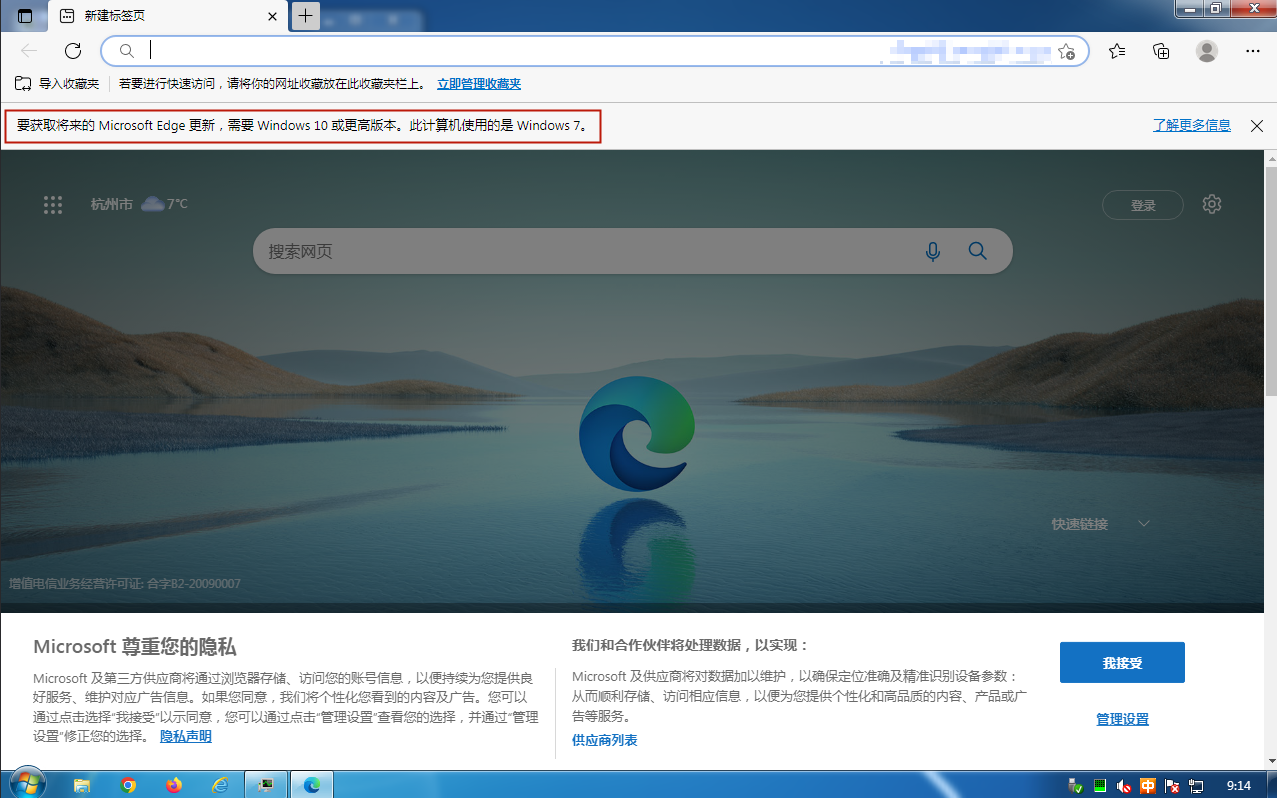Click the 我接受 button

pos(1122,663)
